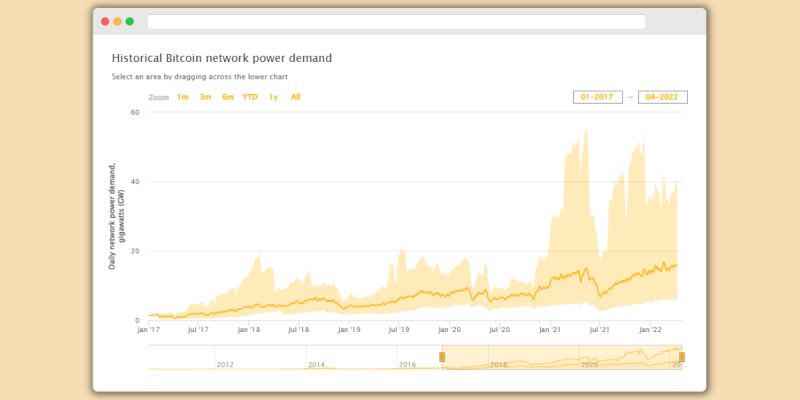
Task: Click the 'Select an area by dragging' subtitle
Action: click(x=200, y=77)
